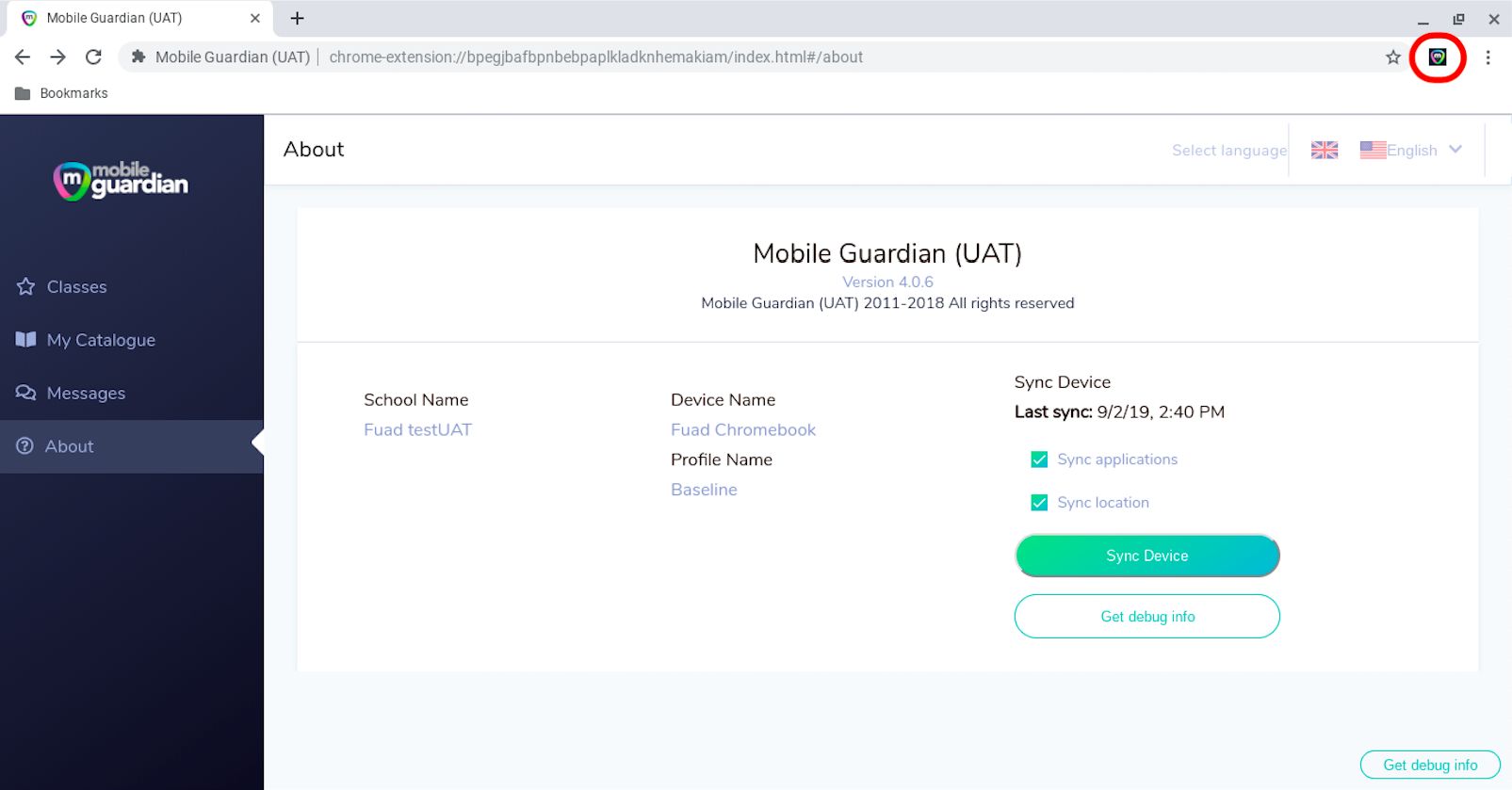This screenshot has height=790, width=1512.
Task: Expand the English language dropdown arrow
Action: [x=1455, y=150]
